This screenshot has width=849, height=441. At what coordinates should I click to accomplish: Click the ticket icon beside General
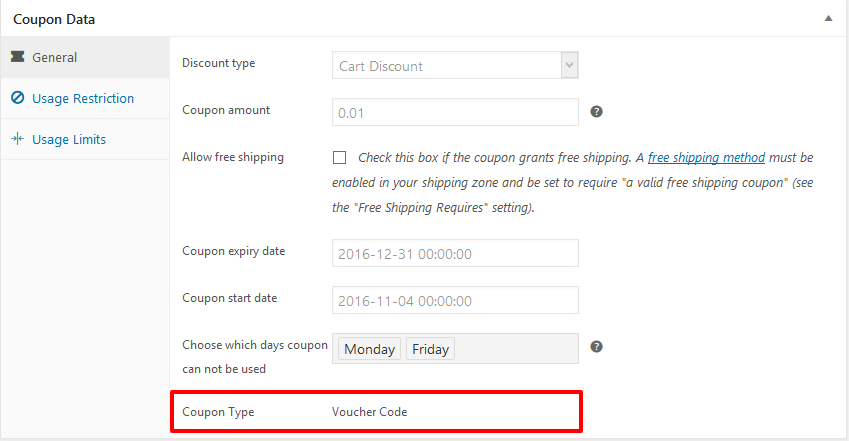(x=18, y=58)
